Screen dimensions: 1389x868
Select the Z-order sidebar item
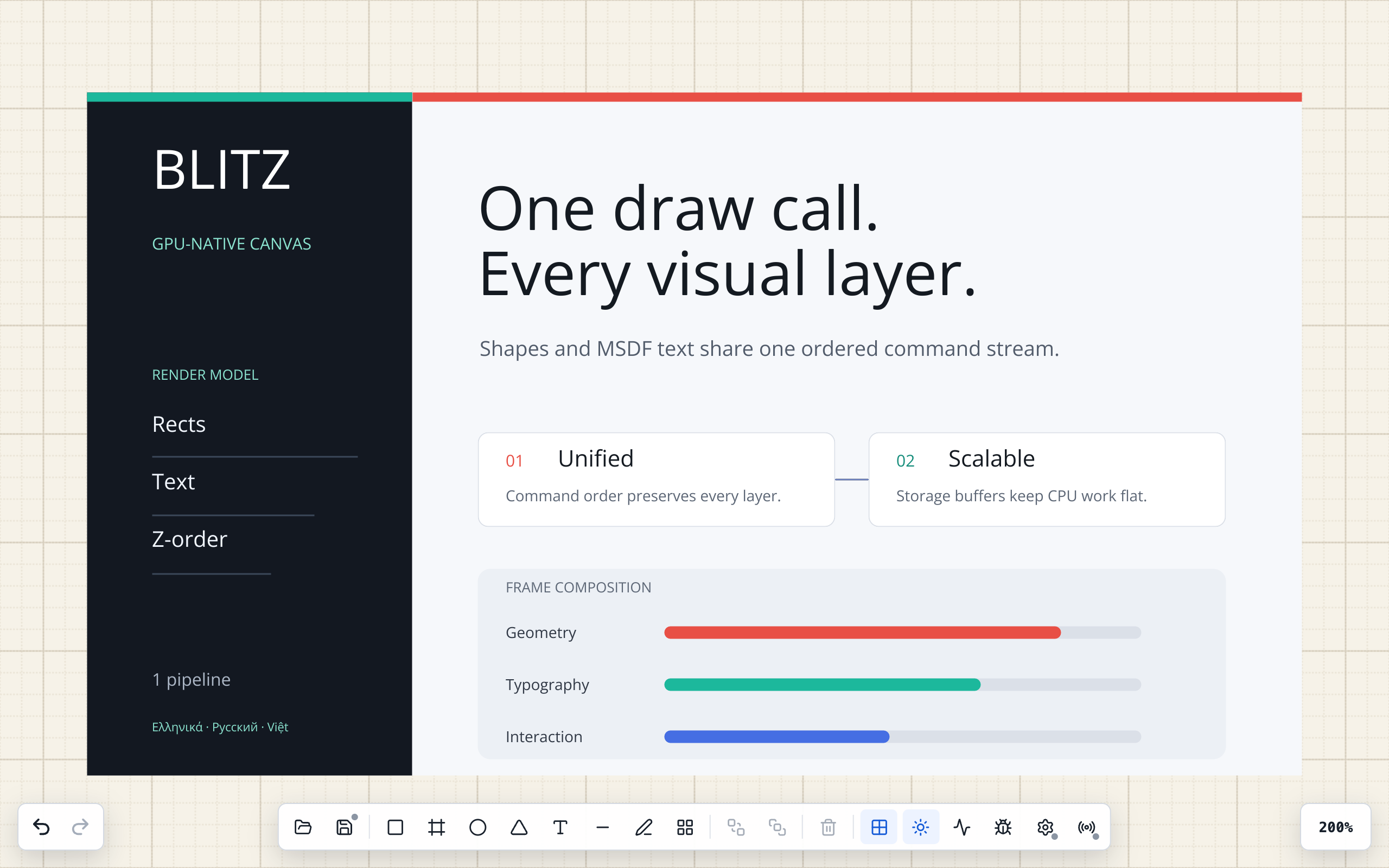point(189,540)
